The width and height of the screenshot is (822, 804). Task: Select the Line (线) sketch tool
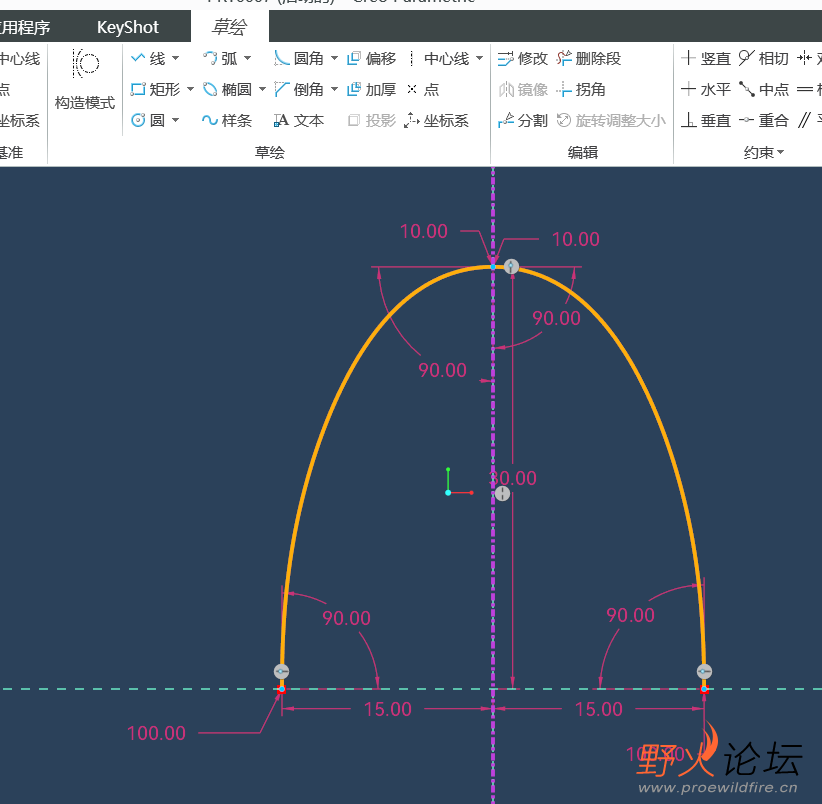coord(148,59)
